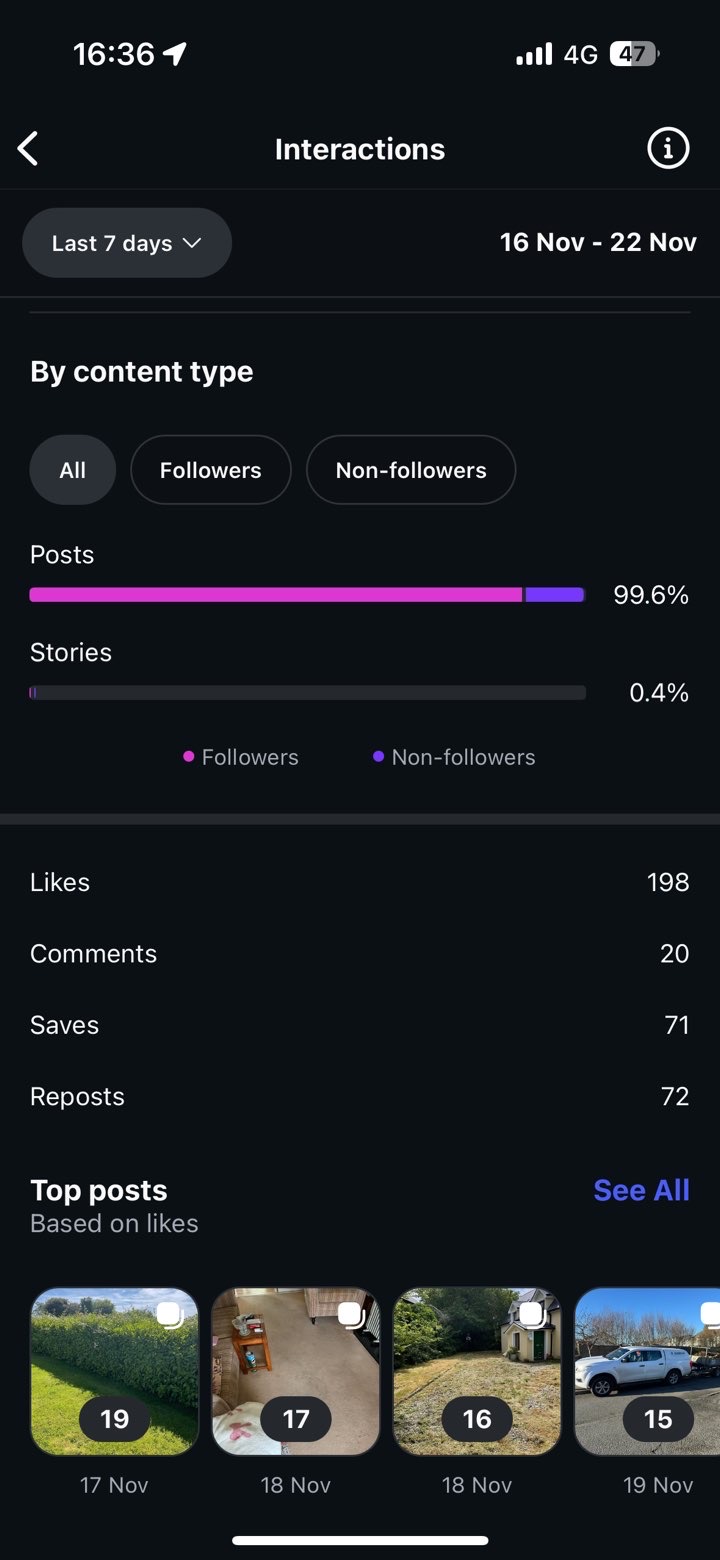
Task: Select the Followers filter chip
Action: 210,470
